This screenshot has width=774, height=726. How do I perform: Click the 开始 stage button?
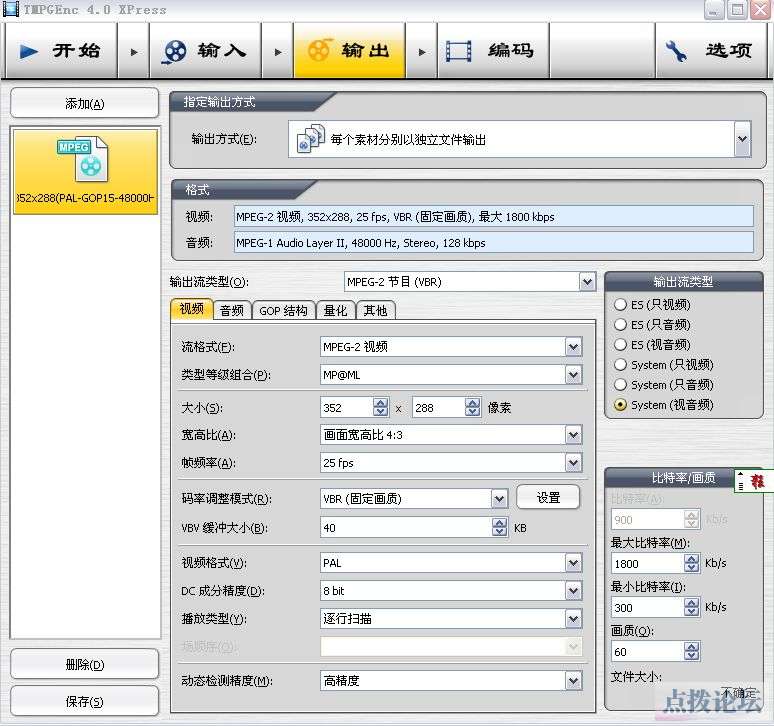click(61, 51)
